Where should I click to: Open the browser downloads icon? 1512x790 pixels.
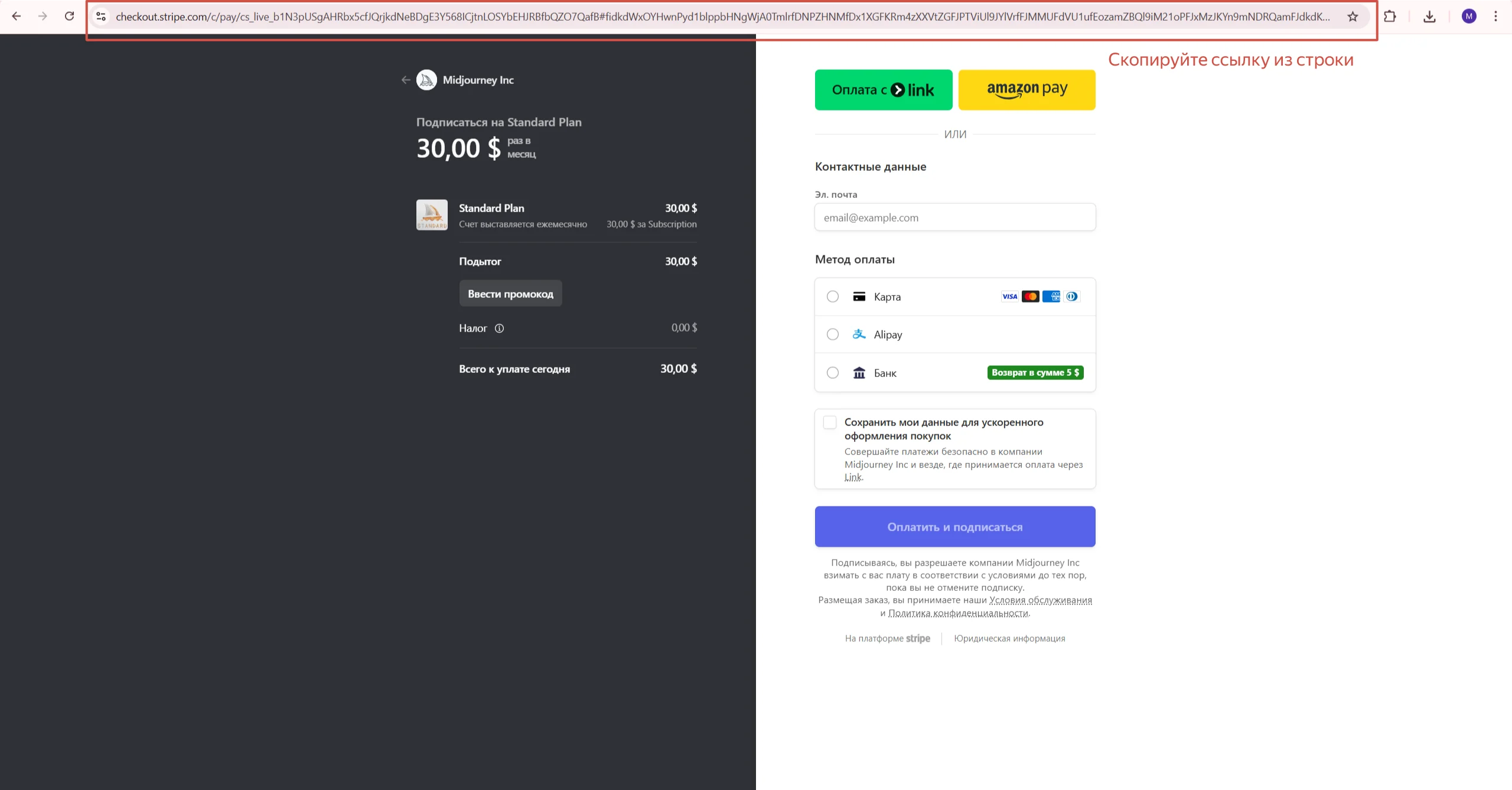(1429, 17)
